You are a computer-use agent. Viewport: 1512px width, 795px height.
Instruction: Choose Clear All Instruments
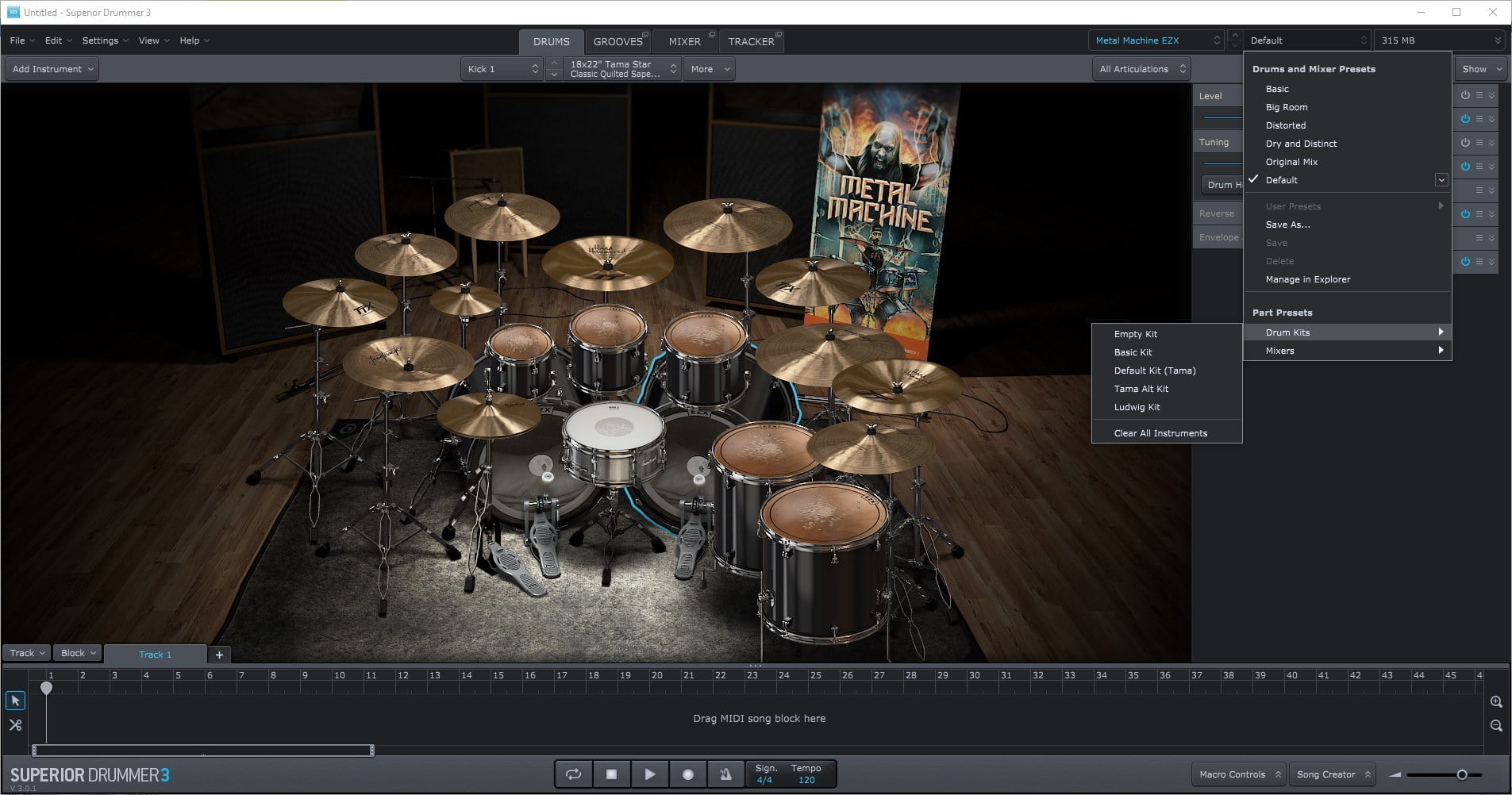[x=1167, y=433]
